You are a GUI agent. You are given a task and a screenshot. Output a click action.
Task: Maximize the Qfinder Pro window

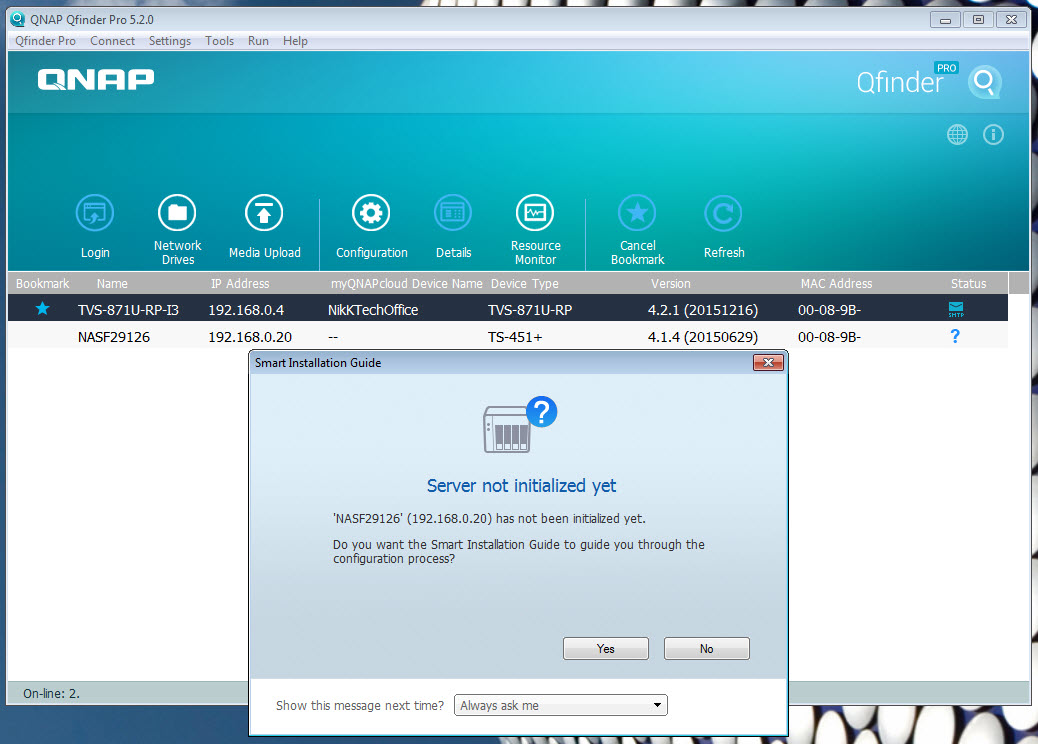(x=978, y=20)
